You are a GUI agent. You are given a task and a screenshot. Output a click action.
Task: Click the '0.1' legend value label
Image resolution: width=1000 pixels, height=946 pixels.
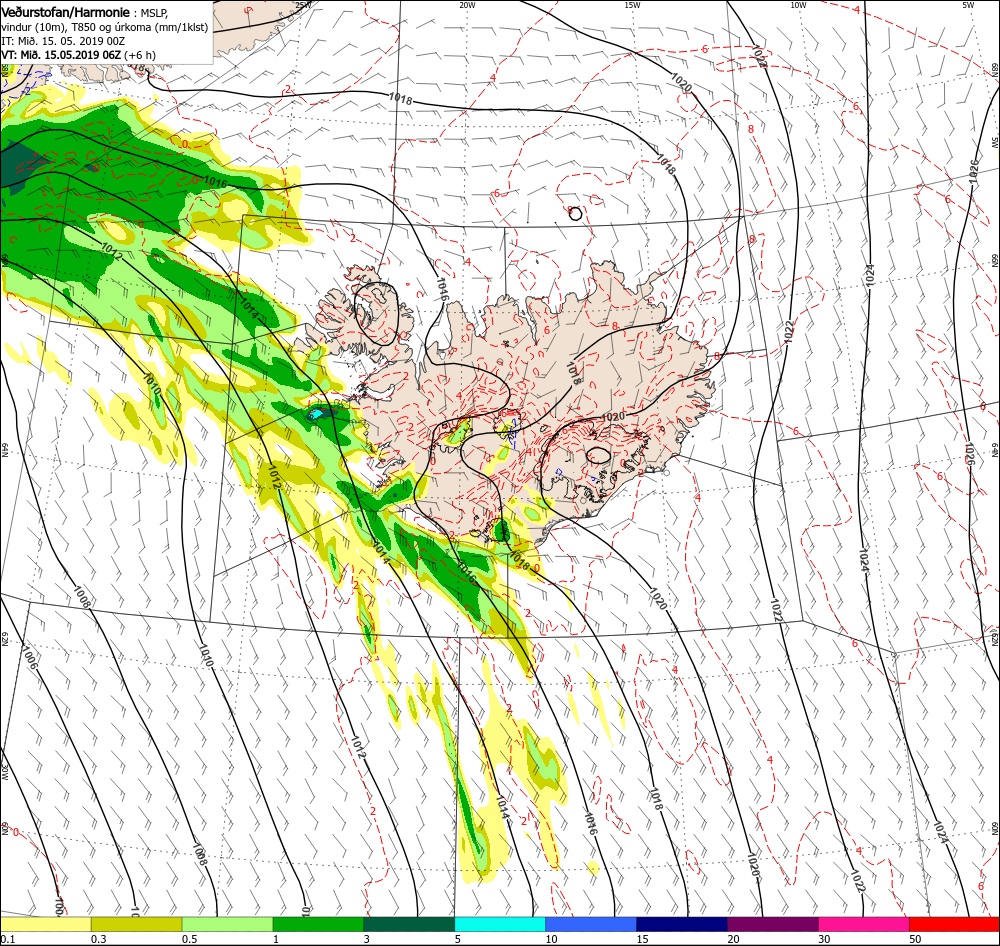8,939
